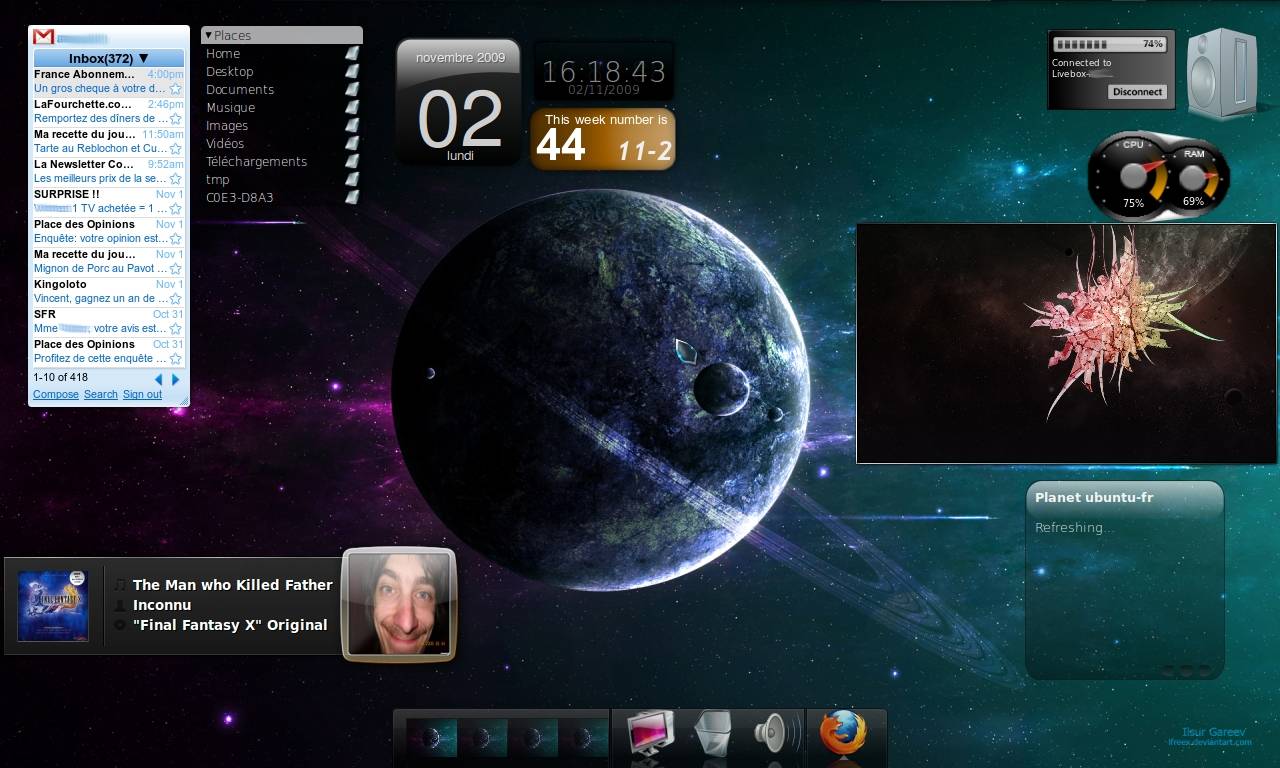Switch to first workspace thumbnail in dock
The image size is (1280, 768).
coord(431,737)
